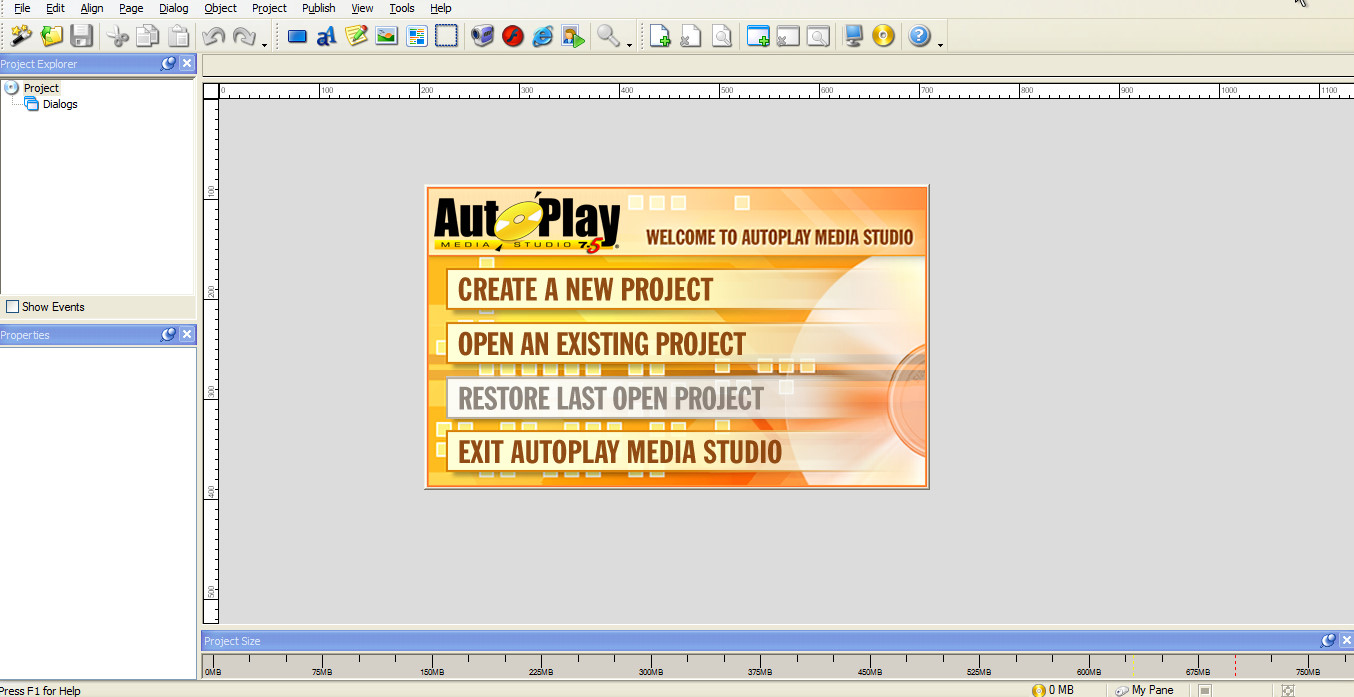Click Create a New Project
Screen dimensions: 1354x697
(x=585, y=290)
